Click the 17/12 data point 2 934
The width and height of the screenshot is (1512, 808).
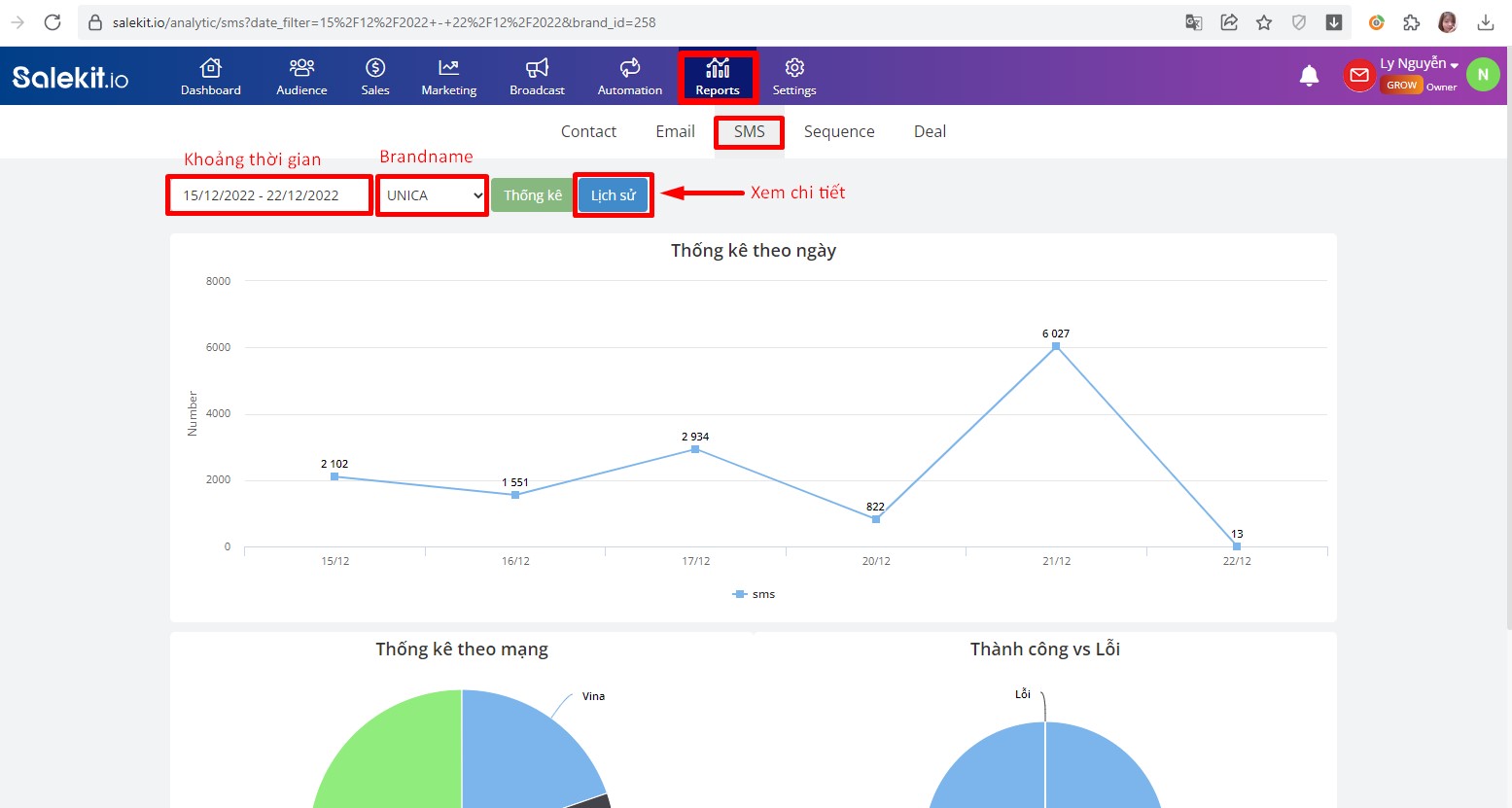[695, 449]
